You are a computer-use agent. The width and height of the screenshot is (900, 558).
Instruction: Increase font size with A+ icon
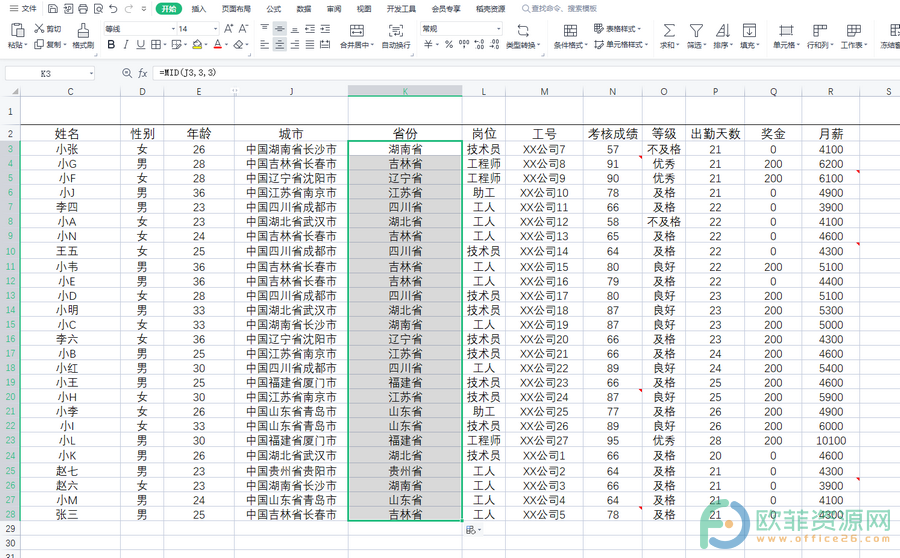click(228, 28)
